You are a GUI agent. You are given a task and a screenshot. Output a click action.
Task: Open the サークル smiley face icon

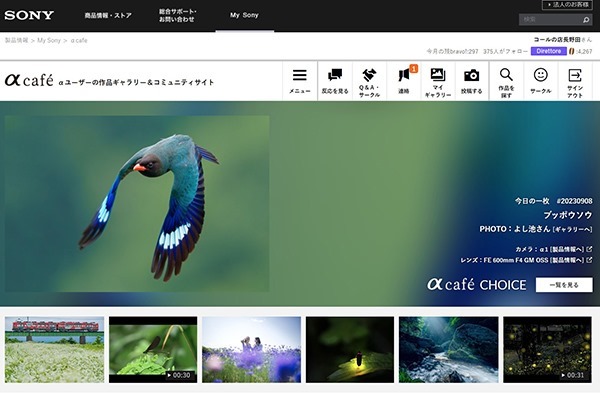541,81
